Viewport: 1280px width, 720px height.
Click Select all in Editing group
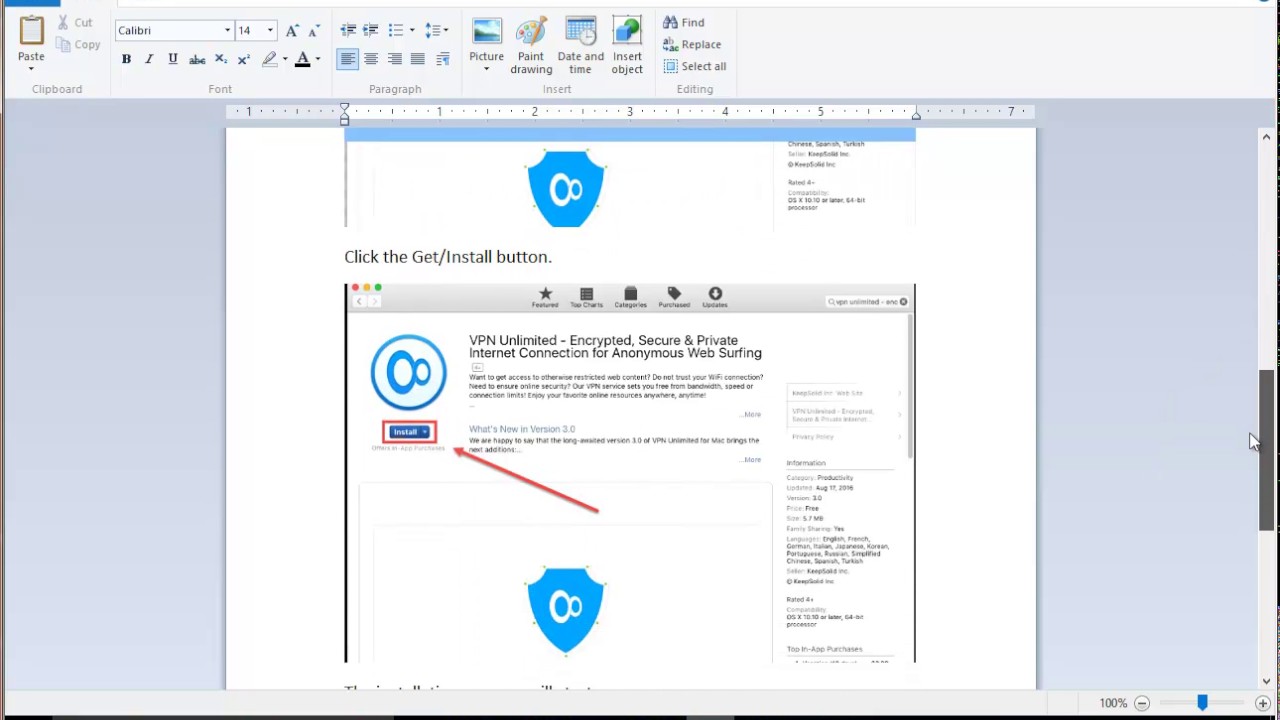[x=694, y=66]
